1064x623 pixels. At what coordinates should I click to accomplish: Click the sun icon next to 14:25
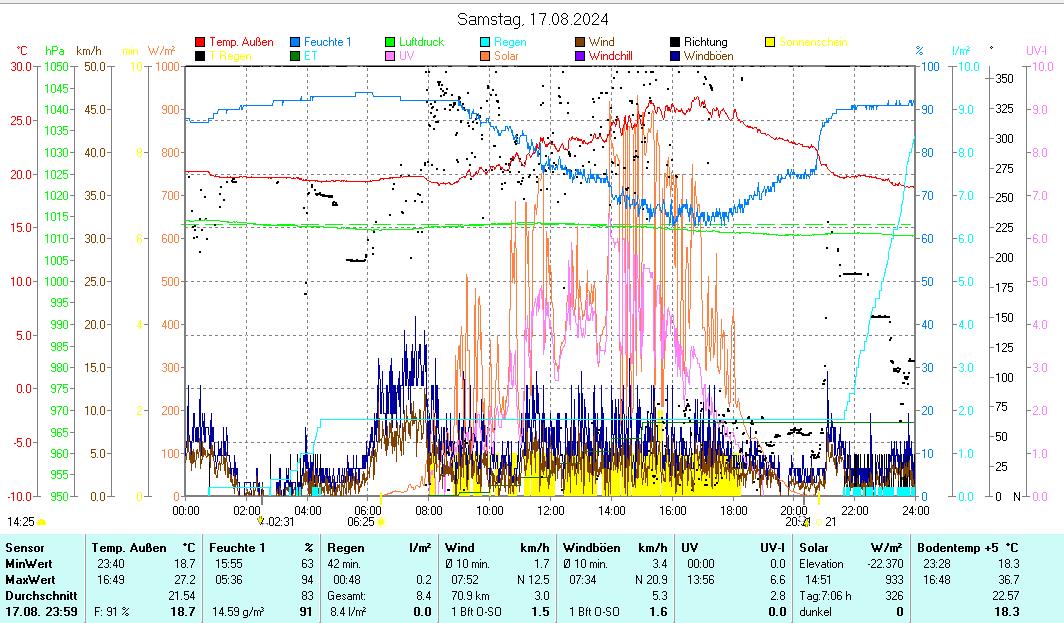(x=42, y=522)
